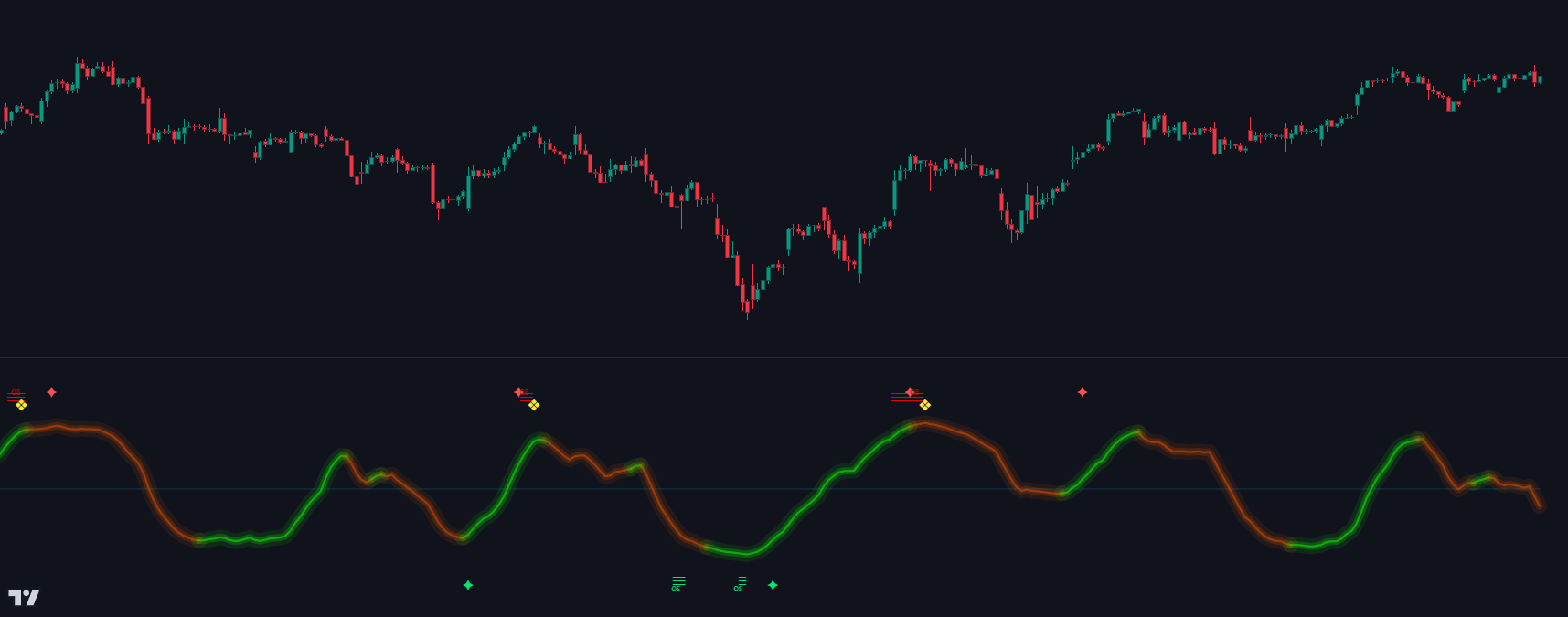
Task: Click the oscillator line's right end point
Action: 1540,505
